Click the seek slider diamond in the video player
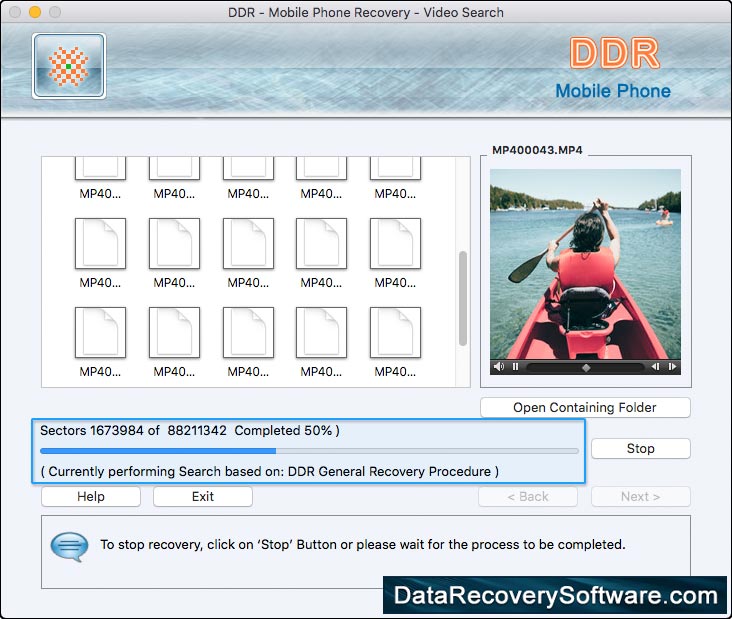Image resolution: width=732 pixels, height=619 pixels. pyautogui.click(x=586, y=367)
